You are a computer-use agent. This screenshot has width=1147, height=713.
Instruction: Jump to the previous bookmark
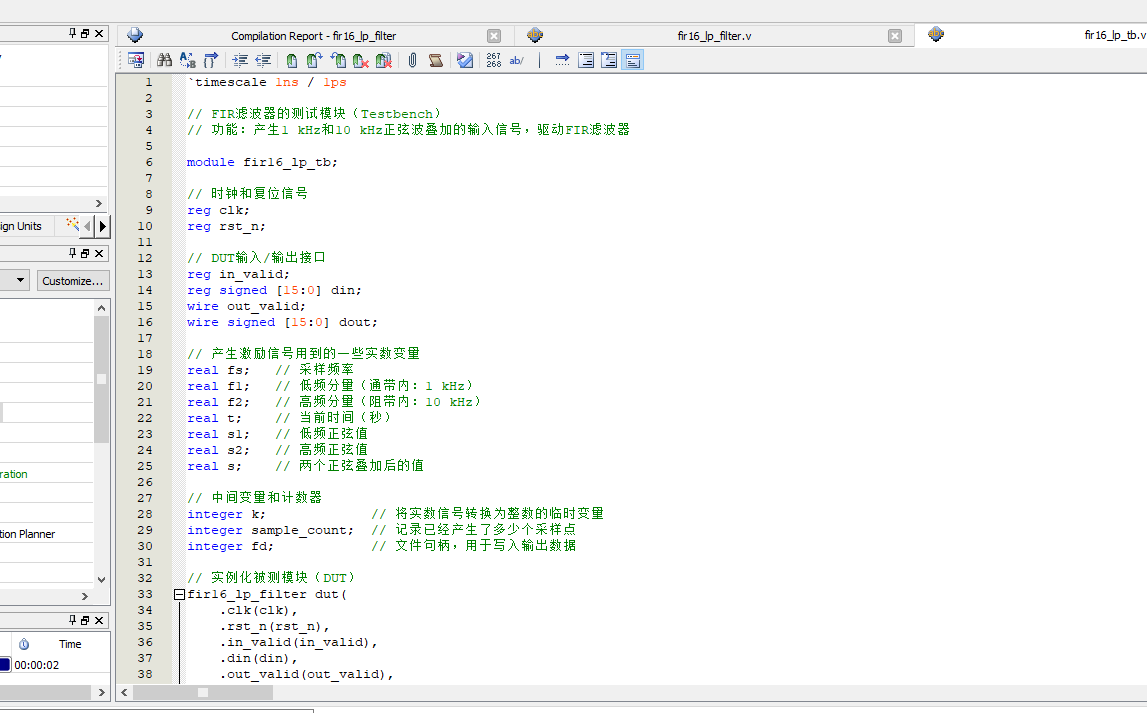click(x=338, y=60)
